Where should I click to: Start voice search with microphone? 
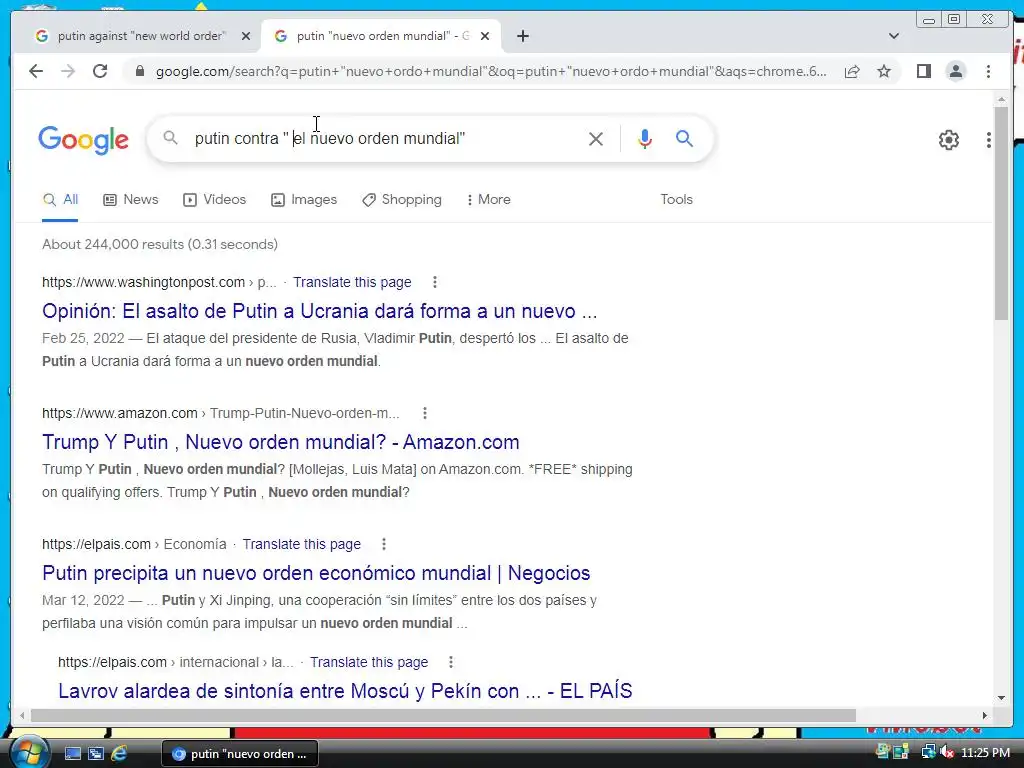645,138
